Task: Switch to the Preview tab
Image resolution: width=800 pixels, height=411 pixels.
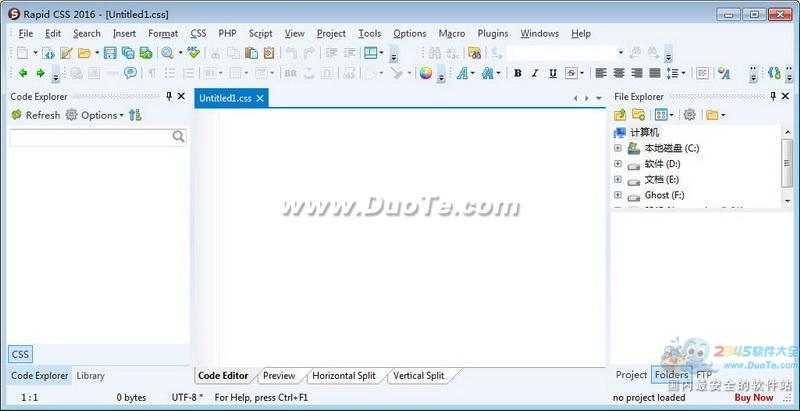Action: click(x=279, y=376)
